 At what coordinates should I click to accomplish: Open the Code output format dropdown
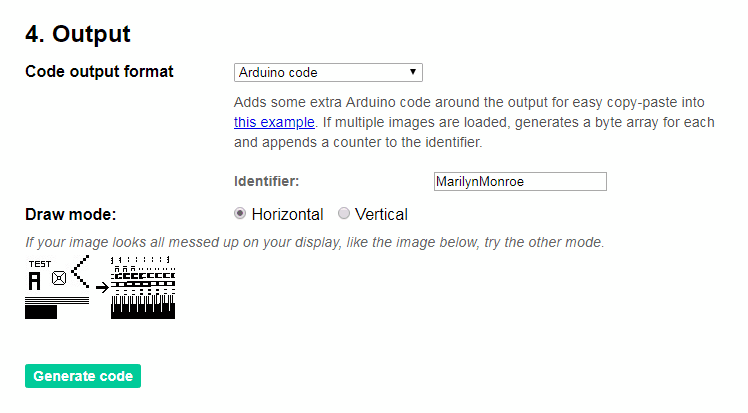(x=328, y=72)
